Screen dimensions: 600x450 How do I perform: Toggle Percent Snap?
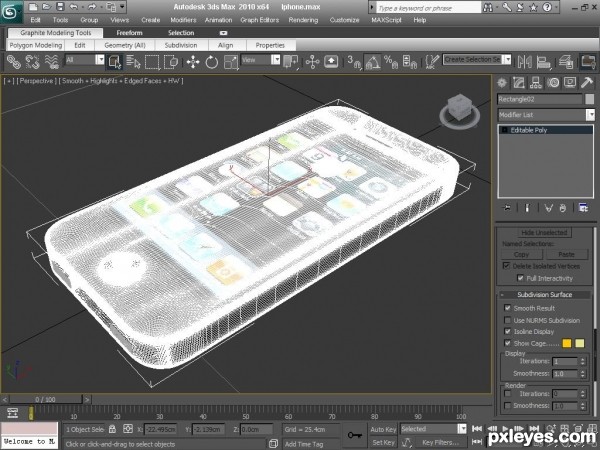point(391,61)
